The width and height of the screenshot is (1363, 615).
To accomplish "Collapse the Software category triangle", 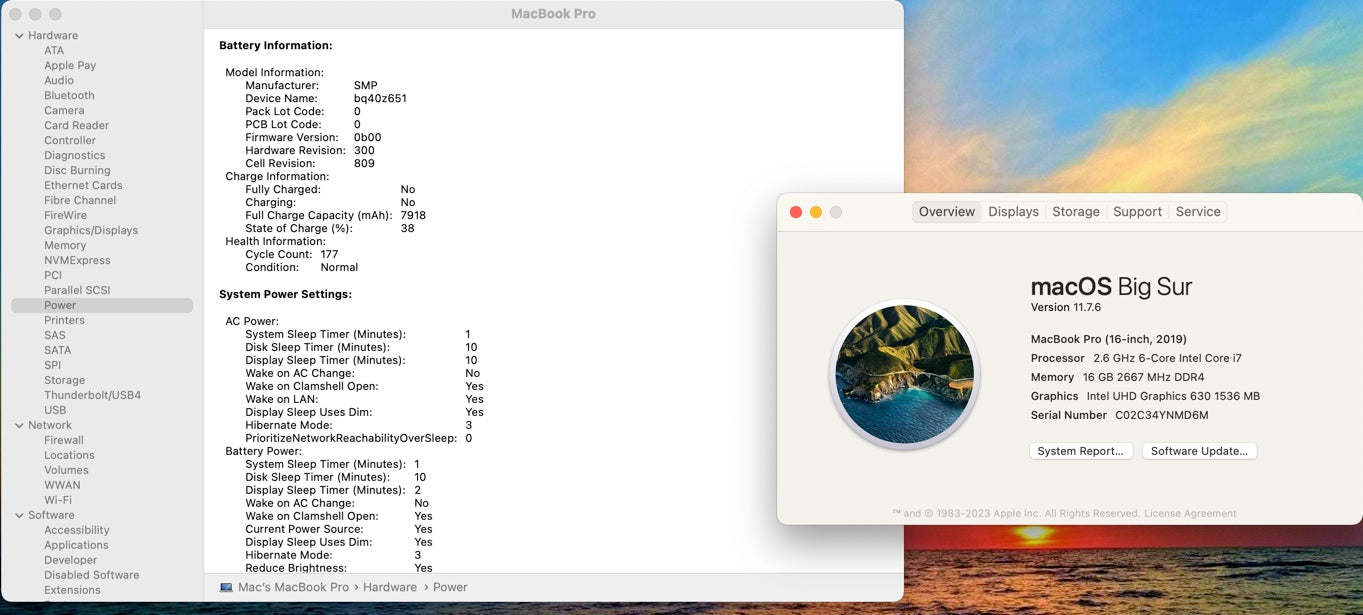I will pyautogui.click(x=19, y=515).
